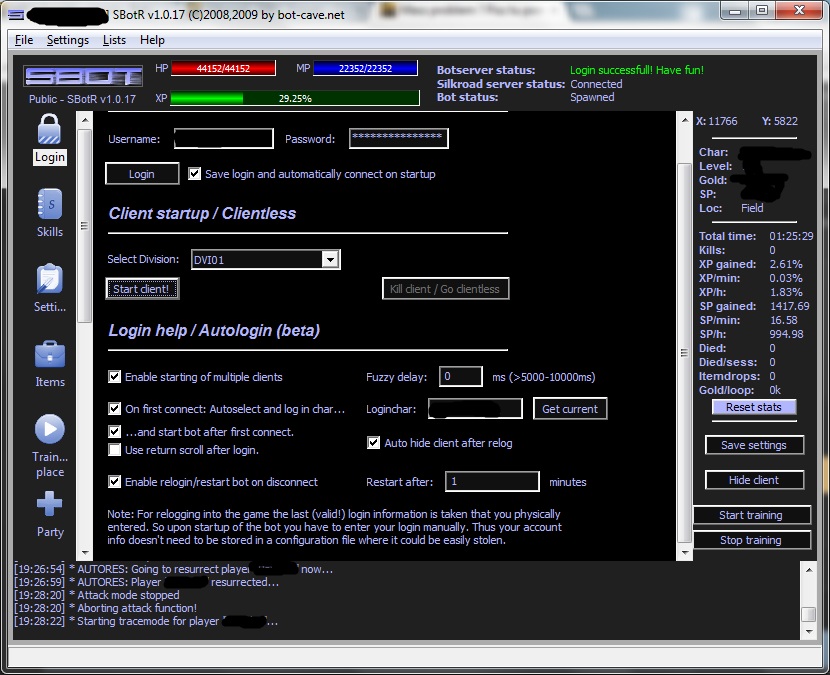Open the File menu
830x675 pixels.
(x=24, y=40)
